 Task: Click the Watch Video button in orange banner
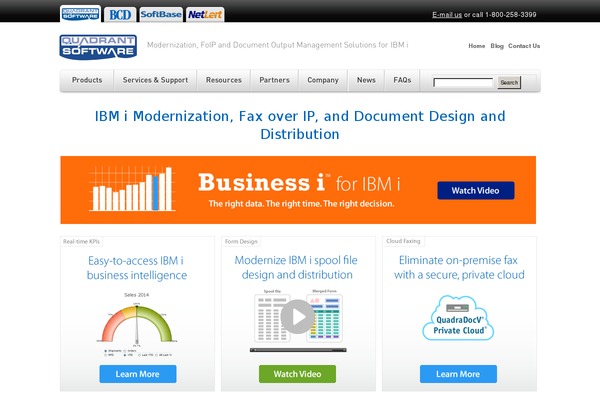click(x=476, y=190)
